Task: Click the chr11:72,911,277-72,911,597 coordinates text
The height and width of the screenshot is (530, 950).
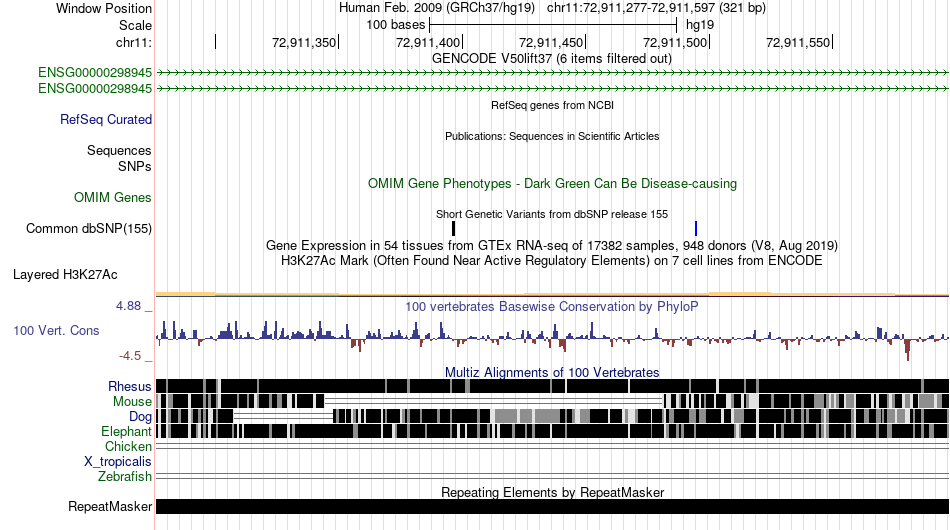Action: click(x=656, y=8)
